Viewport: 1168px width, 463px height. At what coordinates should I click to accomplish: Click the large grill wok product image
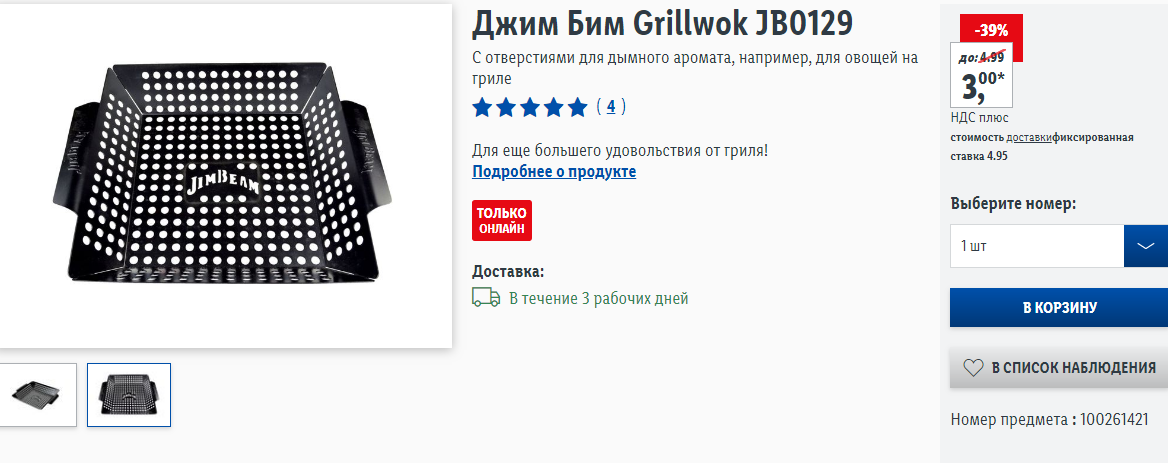pyautogui.click(x=223, y=176)
